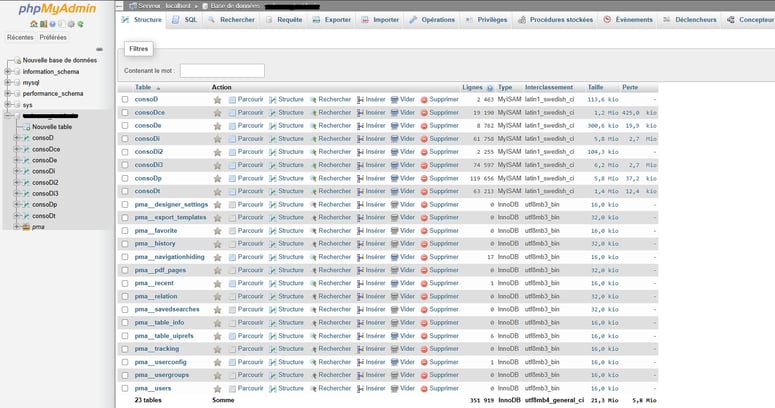
Task: Click Vider icon for pma__recent row
Action: (x=394, y=283)
